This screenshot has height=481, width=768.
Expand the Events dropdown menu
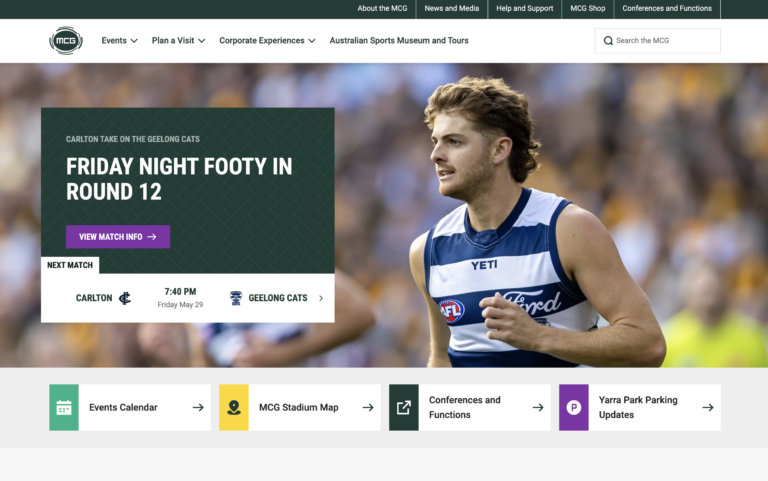(x=120, y=41)
